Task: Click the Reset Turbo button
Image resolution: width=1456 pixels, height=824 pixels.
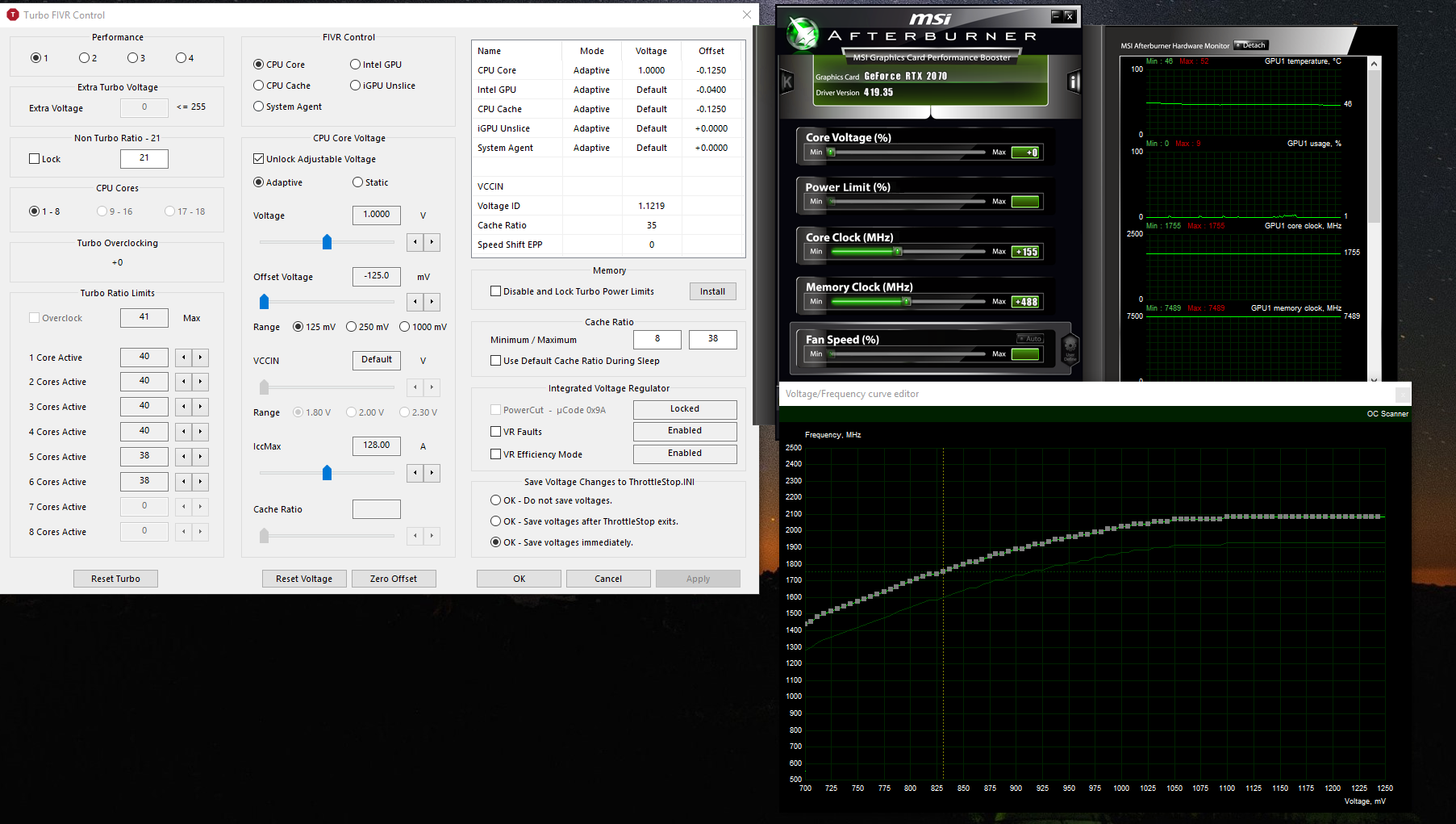Action: (x=115, y=579)
